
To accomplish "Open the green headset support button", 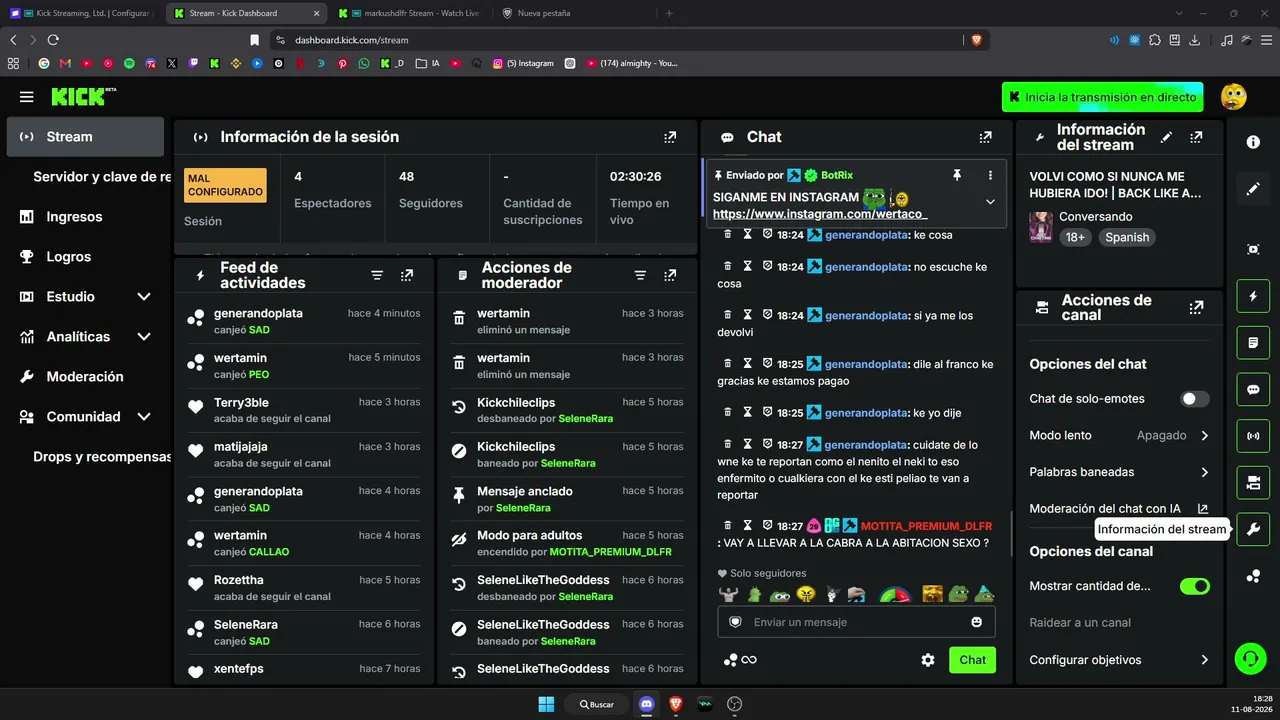I will tap(1250, 659).
